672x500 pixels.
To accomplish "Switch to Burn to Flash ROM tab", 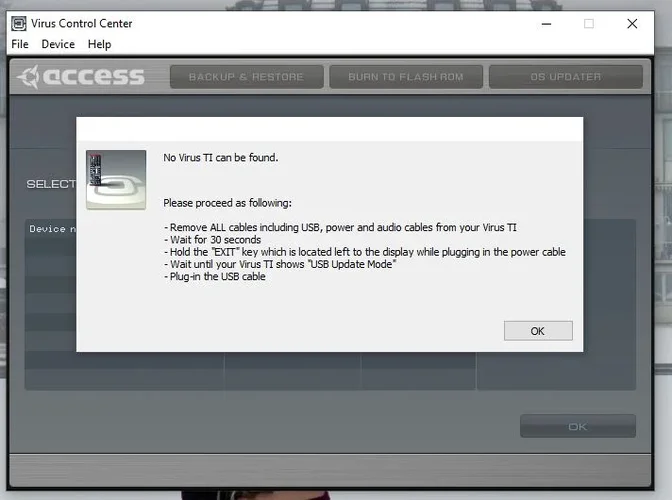I will coord(406,77).
